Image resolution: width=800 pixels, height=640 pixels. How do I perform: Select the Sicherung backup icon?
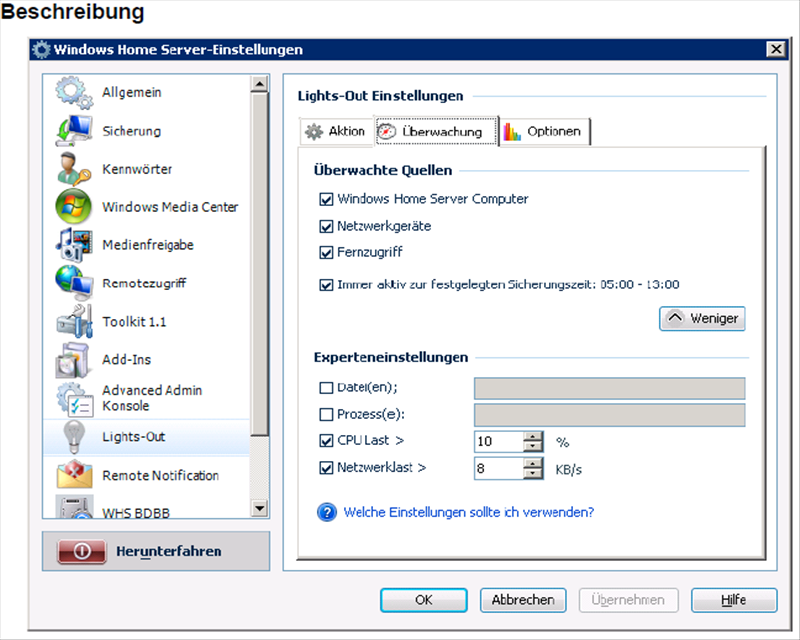coord(74,131)
